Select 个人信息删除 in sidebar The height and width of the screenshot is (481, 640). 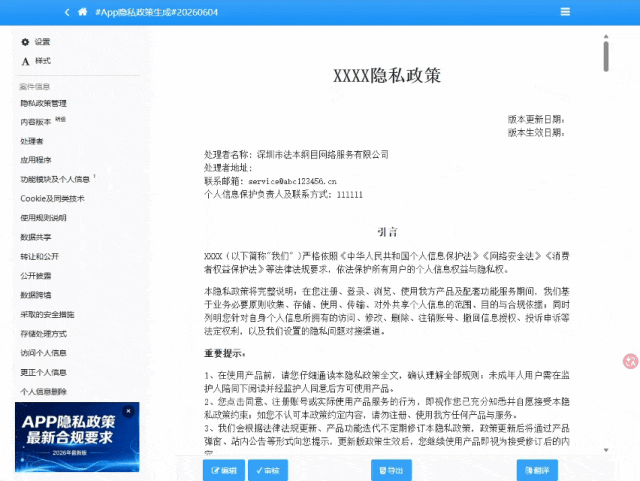click(44, 392)
